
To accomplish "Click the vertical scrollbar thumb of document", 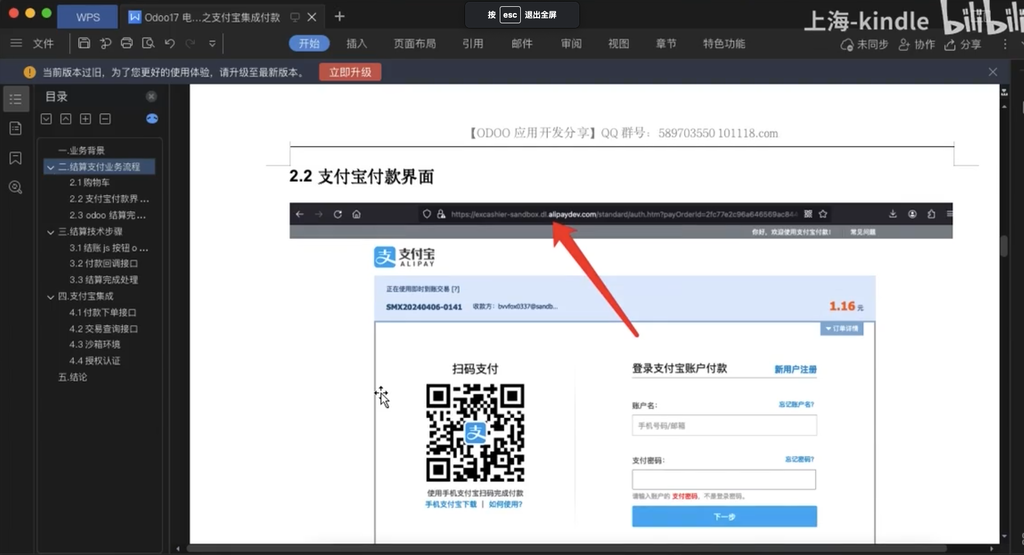I will pos(1004,246).
